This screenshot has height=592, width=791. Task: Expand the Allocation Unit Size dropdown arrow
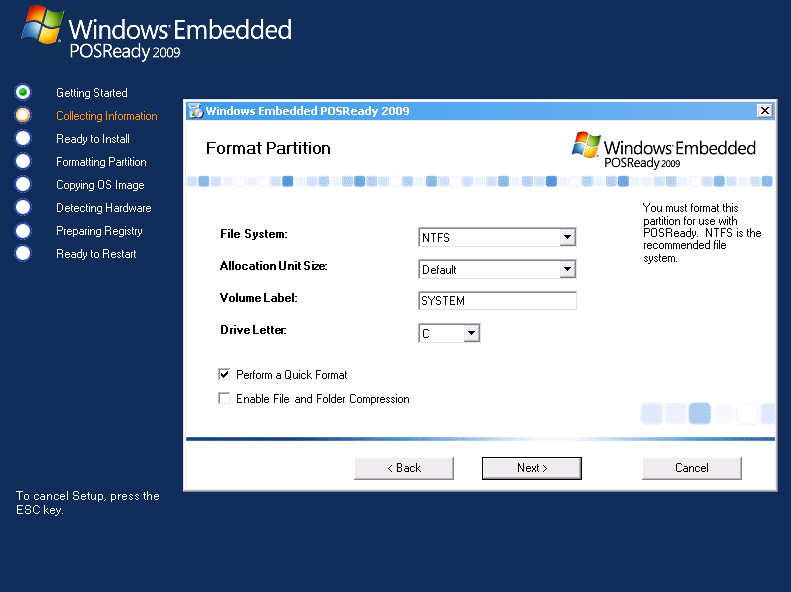tap(568, 269)
